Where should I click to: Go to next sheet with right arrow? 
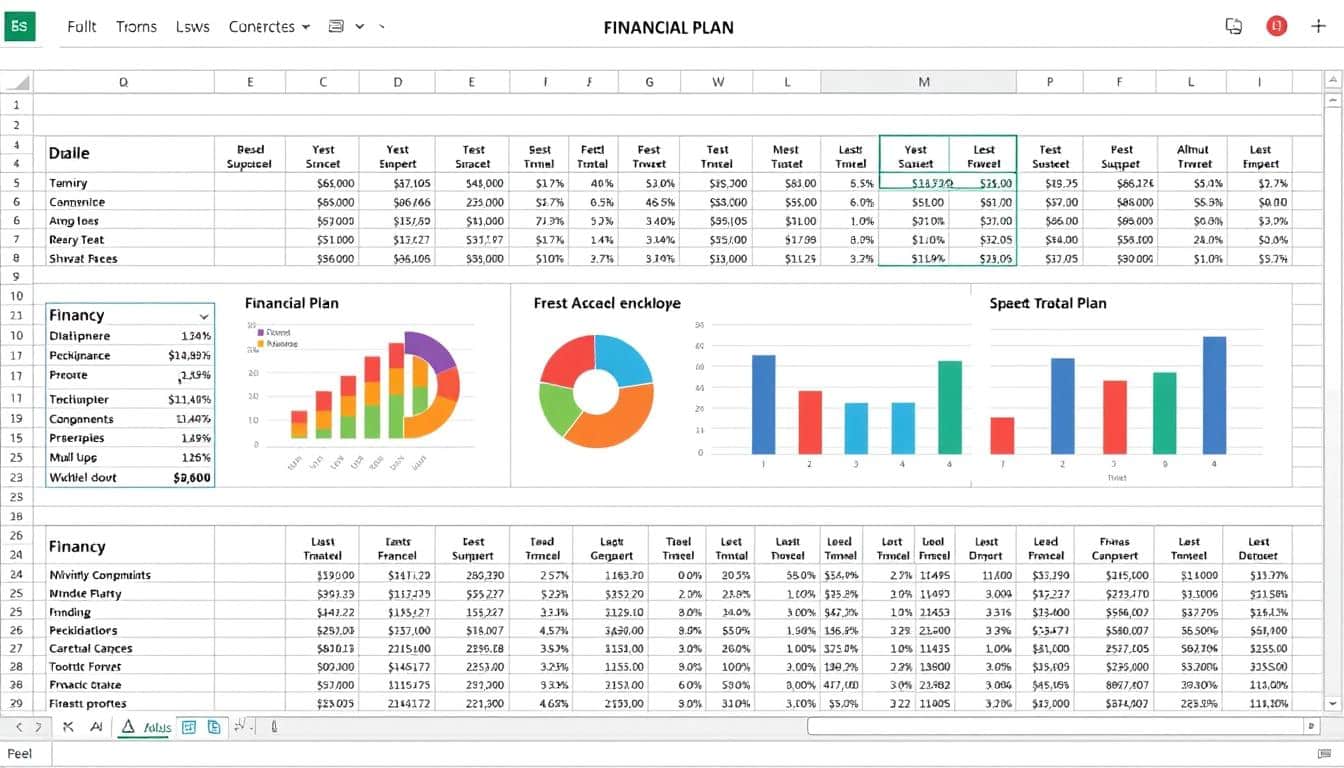tap(39, 727)
